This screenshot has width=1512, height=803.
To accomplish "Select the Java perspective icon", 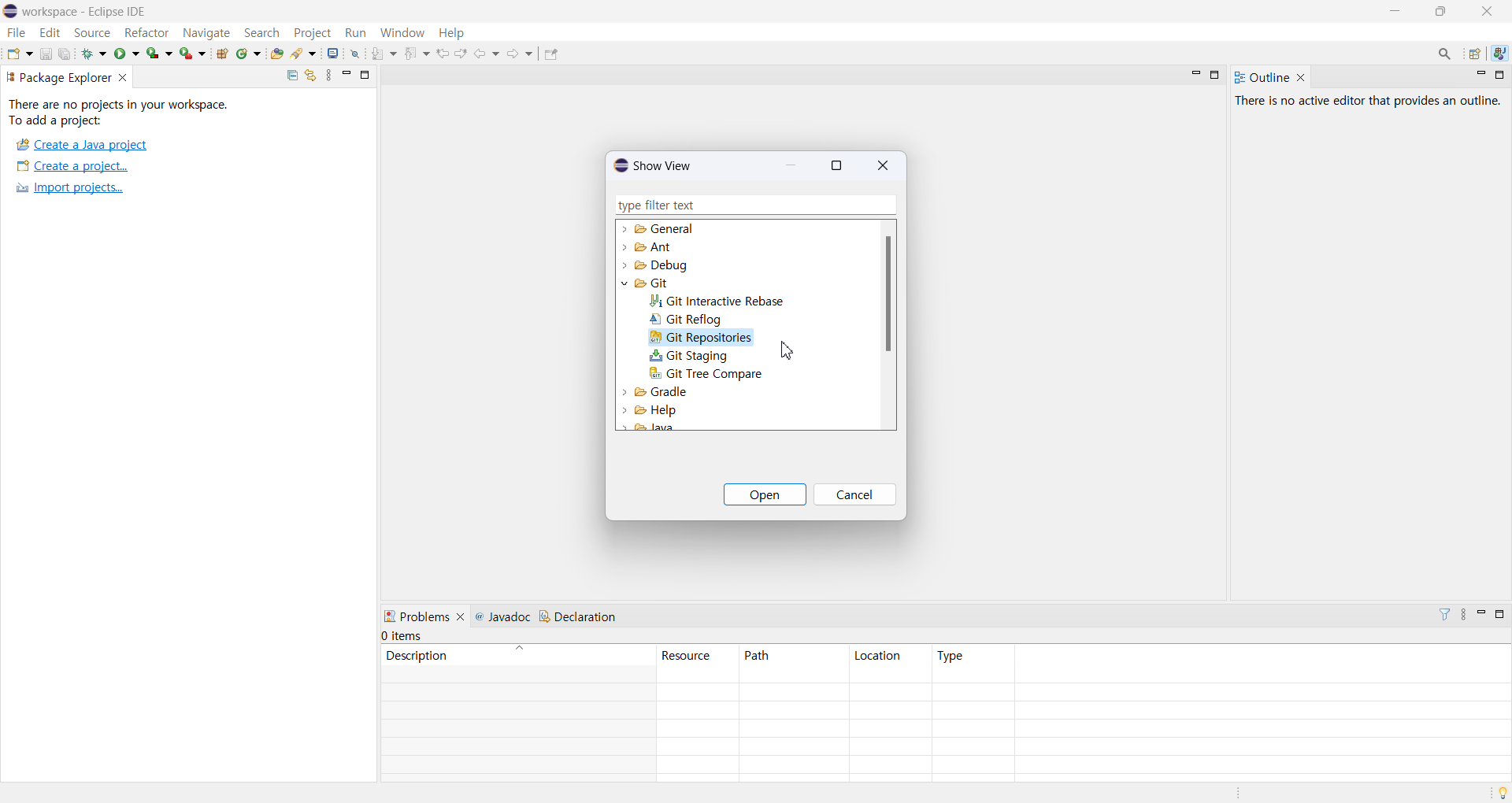I will coord(1501,54).
